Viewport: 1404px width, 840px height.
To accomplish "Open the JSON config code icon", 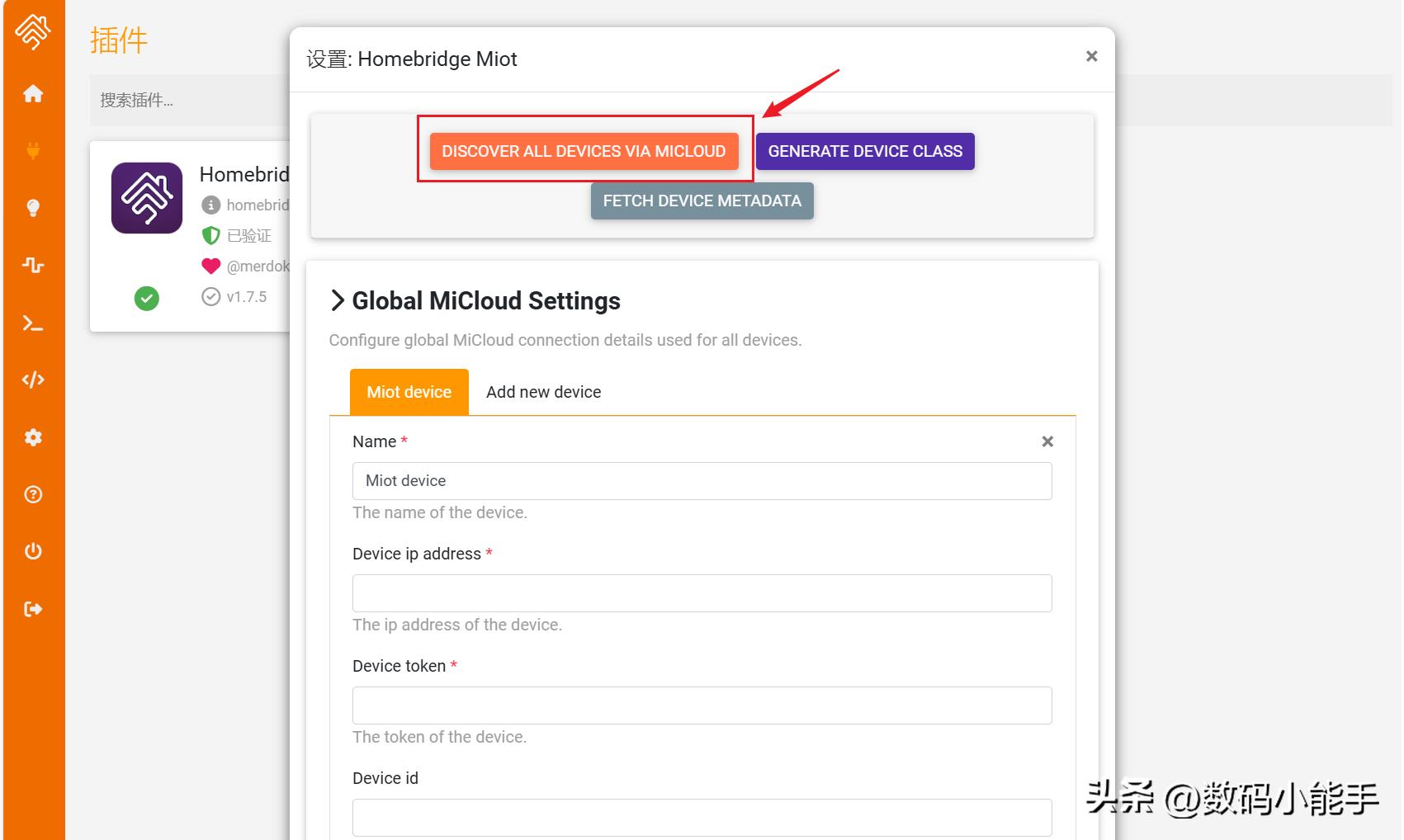I will 33,380.
